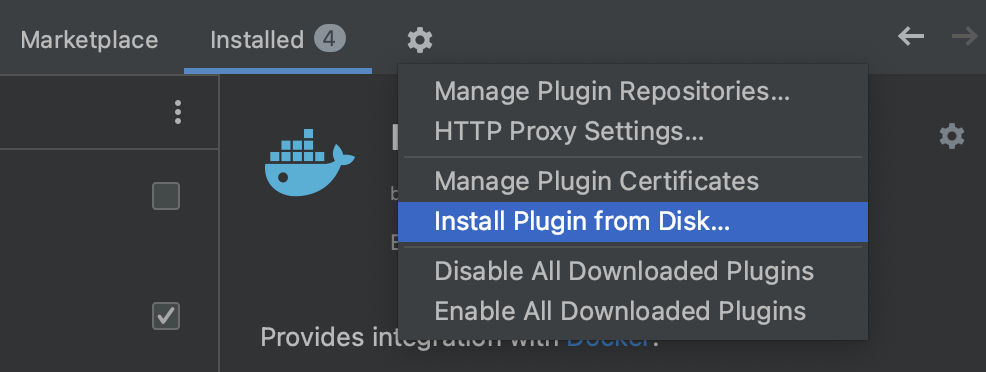Open the vertical three-dot options menu

178,112
